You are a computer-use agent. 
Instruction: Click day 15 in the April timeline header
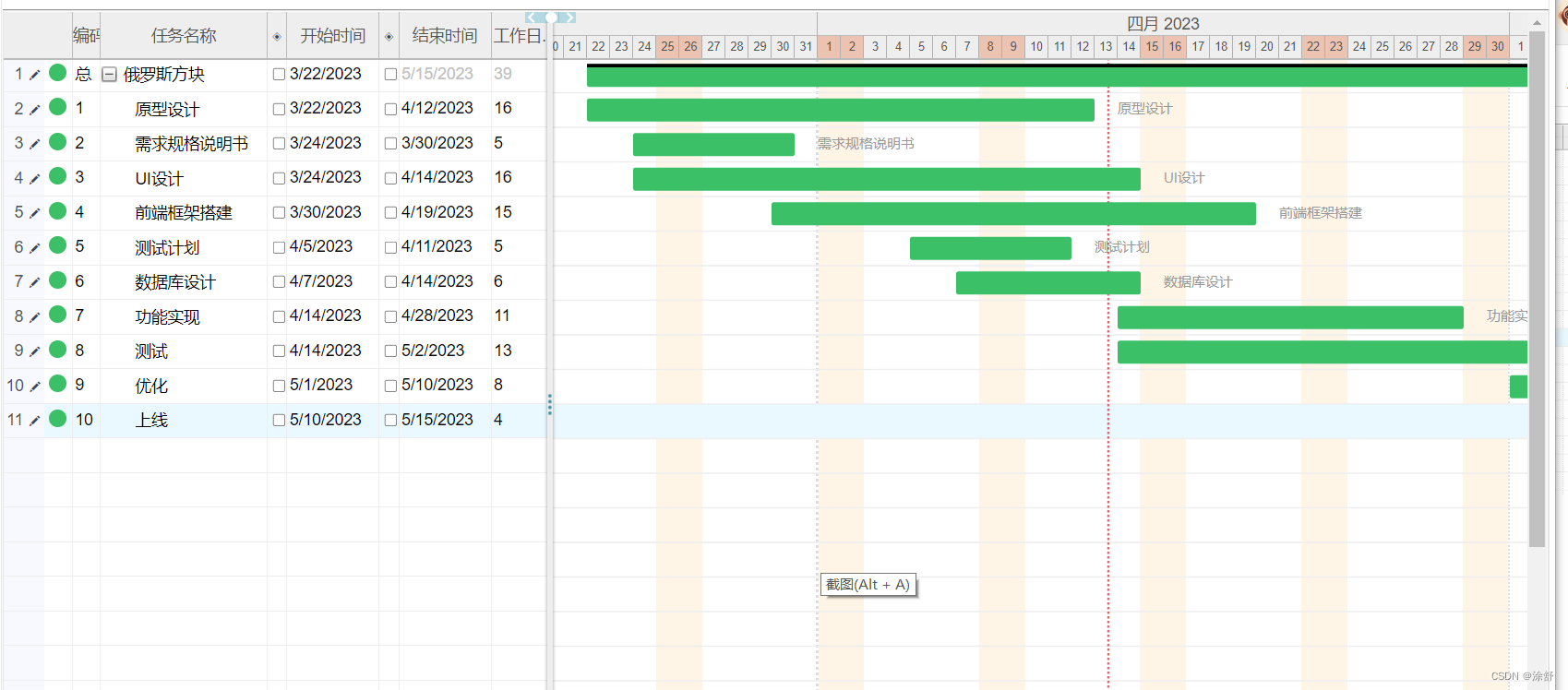point(1152,46)
